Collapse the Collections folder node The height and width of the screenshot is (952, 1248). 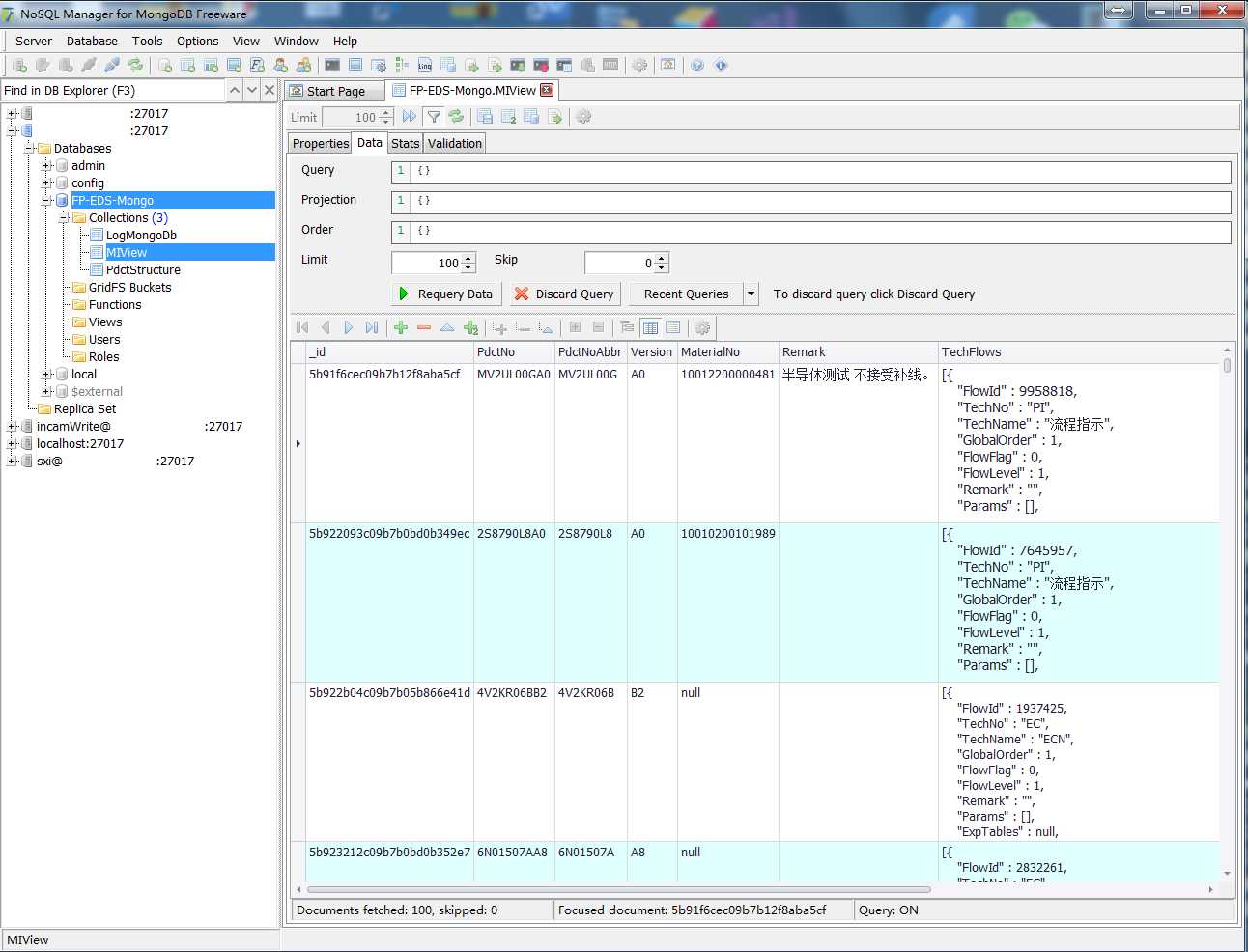65,217
